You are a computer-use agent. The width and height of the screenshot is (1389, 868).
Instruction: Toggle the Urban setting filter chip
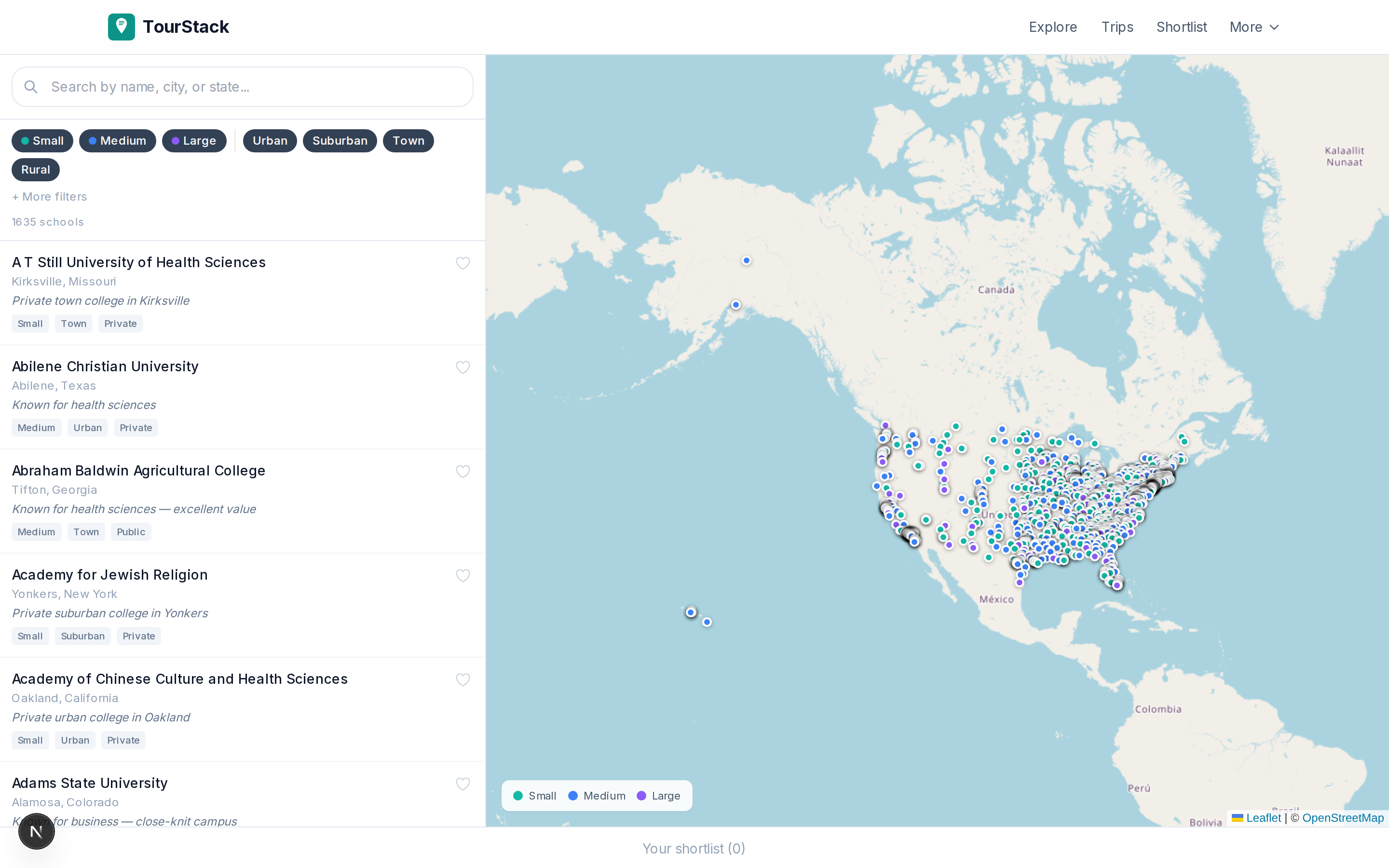pyautogui.click(x=270, y=141)
